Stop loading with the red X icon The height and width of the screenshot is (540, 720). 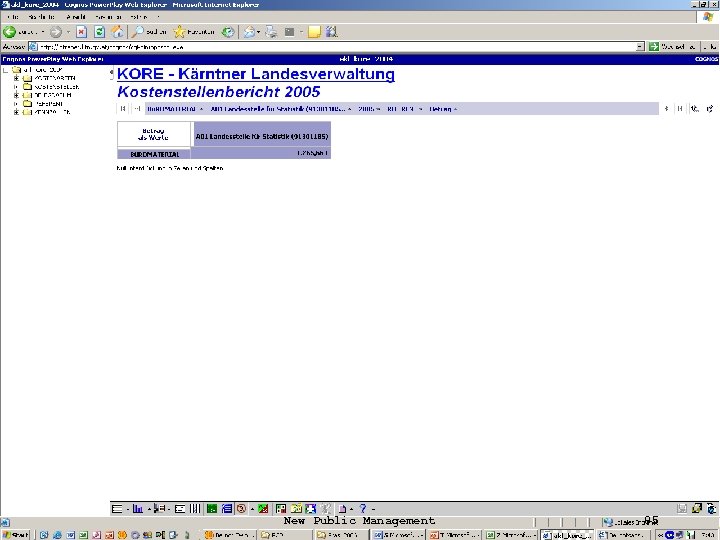click(x=81, y=32)
